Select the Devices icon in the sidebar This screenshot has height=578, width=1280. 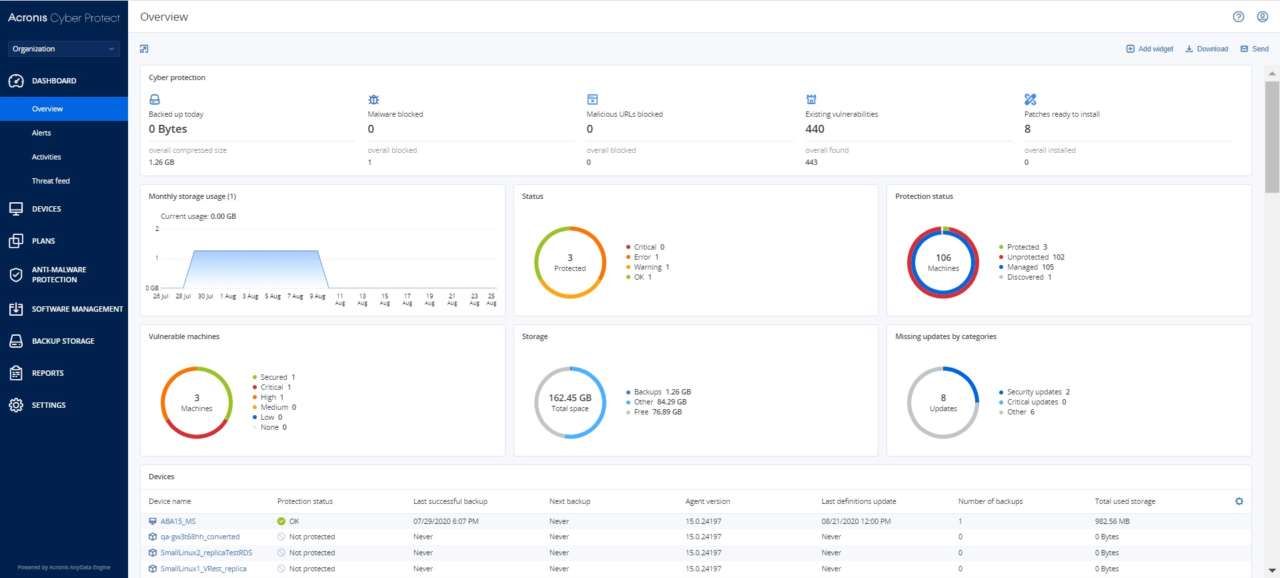14,208
